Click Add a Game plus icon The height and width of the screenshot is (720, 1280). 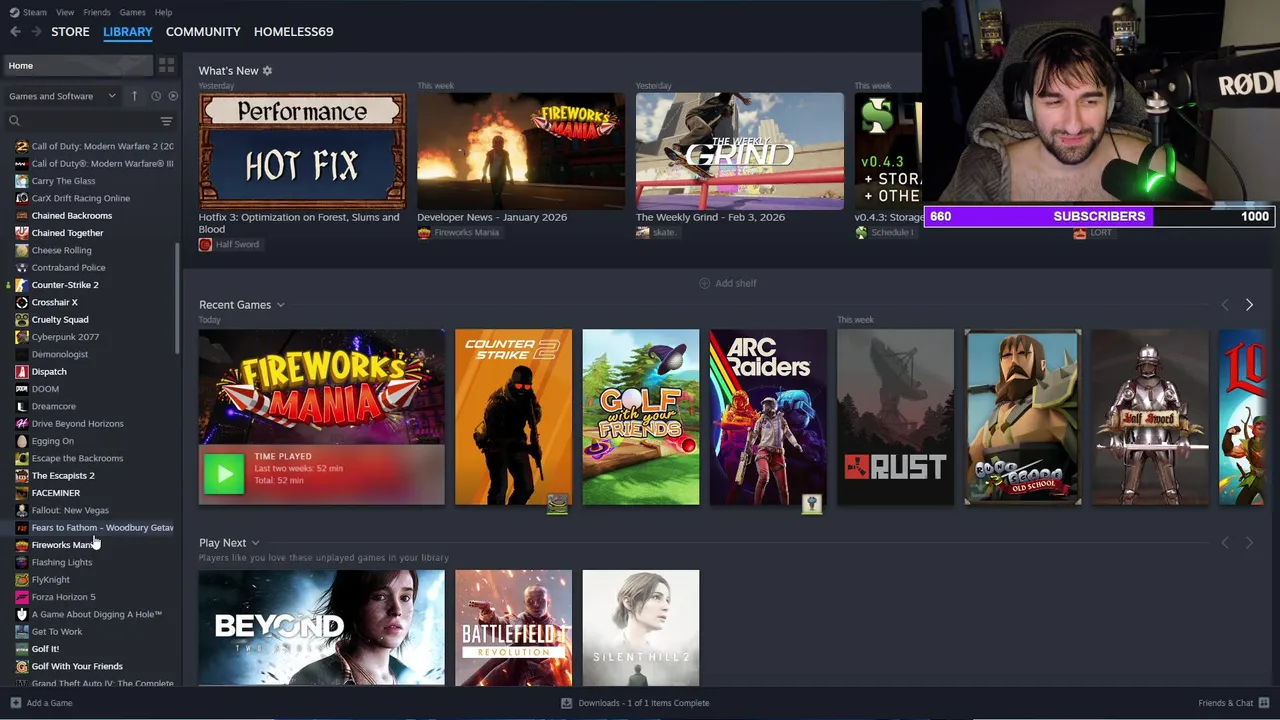pos(15,703)
